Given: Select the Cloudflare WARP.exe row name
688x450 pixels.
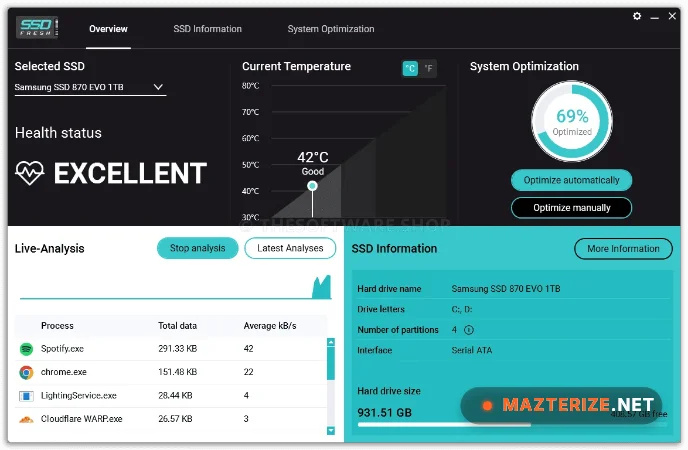Looking at the screenshot, I should click(x=82, y=419).
